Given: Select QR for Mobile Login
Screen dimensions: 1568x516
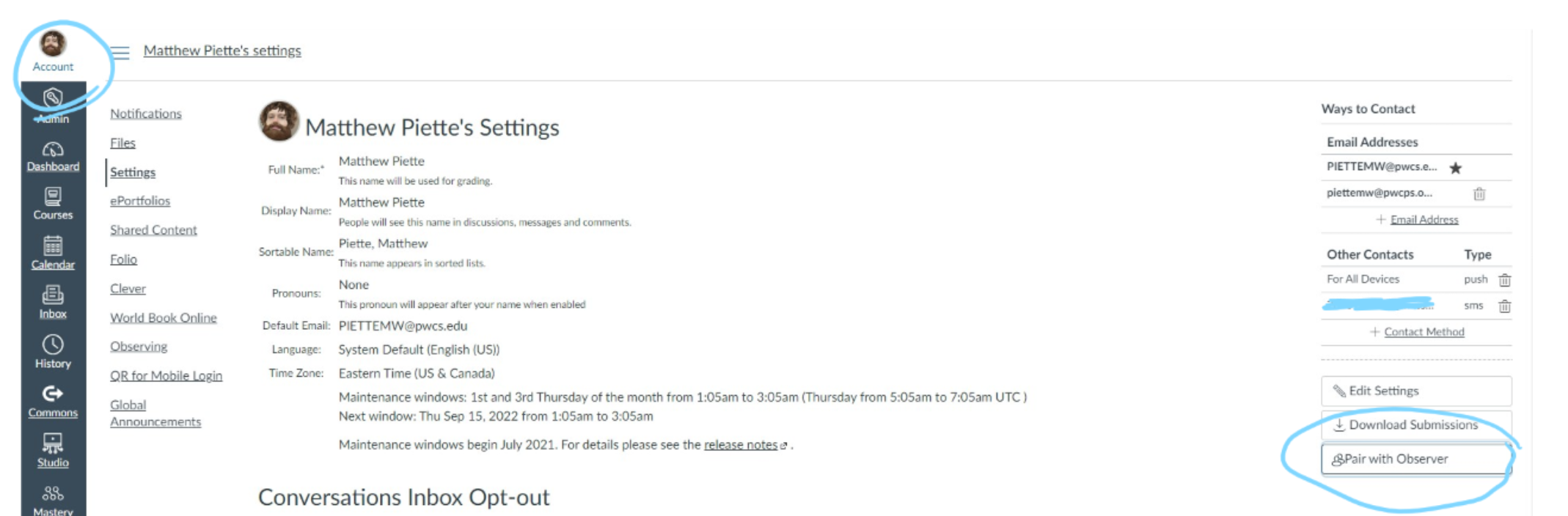Looking at the screenshot, I should (166, 376).
